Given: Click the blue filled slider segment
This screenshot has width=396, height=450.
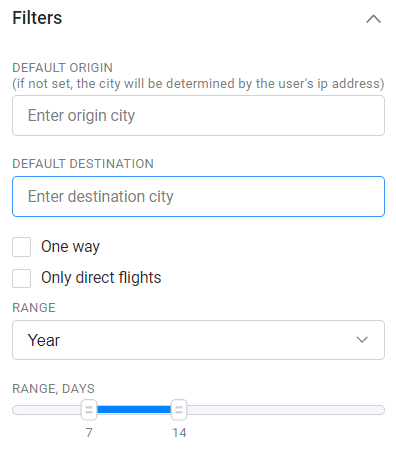Looking at the screenshot, I should coord(134,410).
